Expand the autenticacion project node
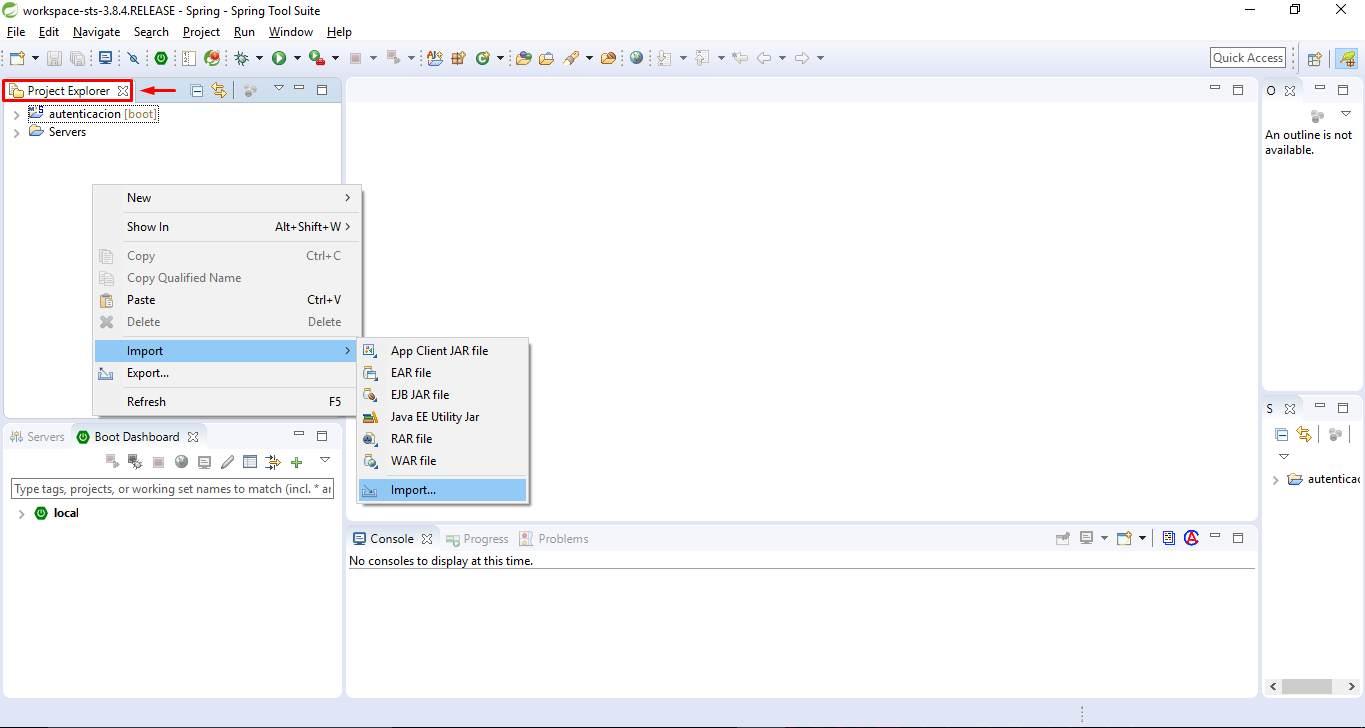Screen dimensions: 1365x728 17,115
